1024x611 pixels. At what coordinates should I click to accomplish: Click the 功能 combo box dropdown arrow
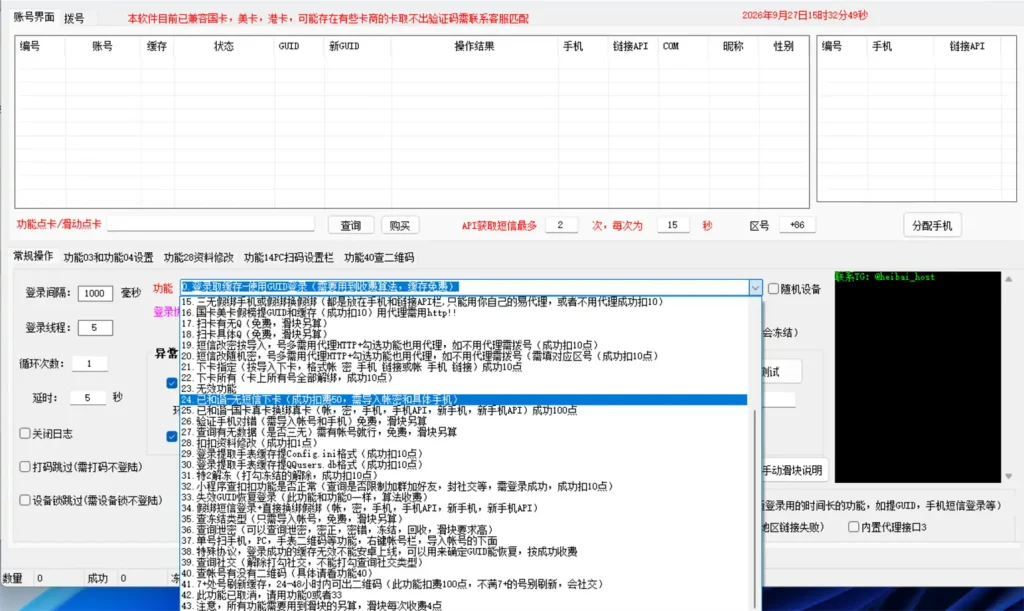(x=755, y=288)
